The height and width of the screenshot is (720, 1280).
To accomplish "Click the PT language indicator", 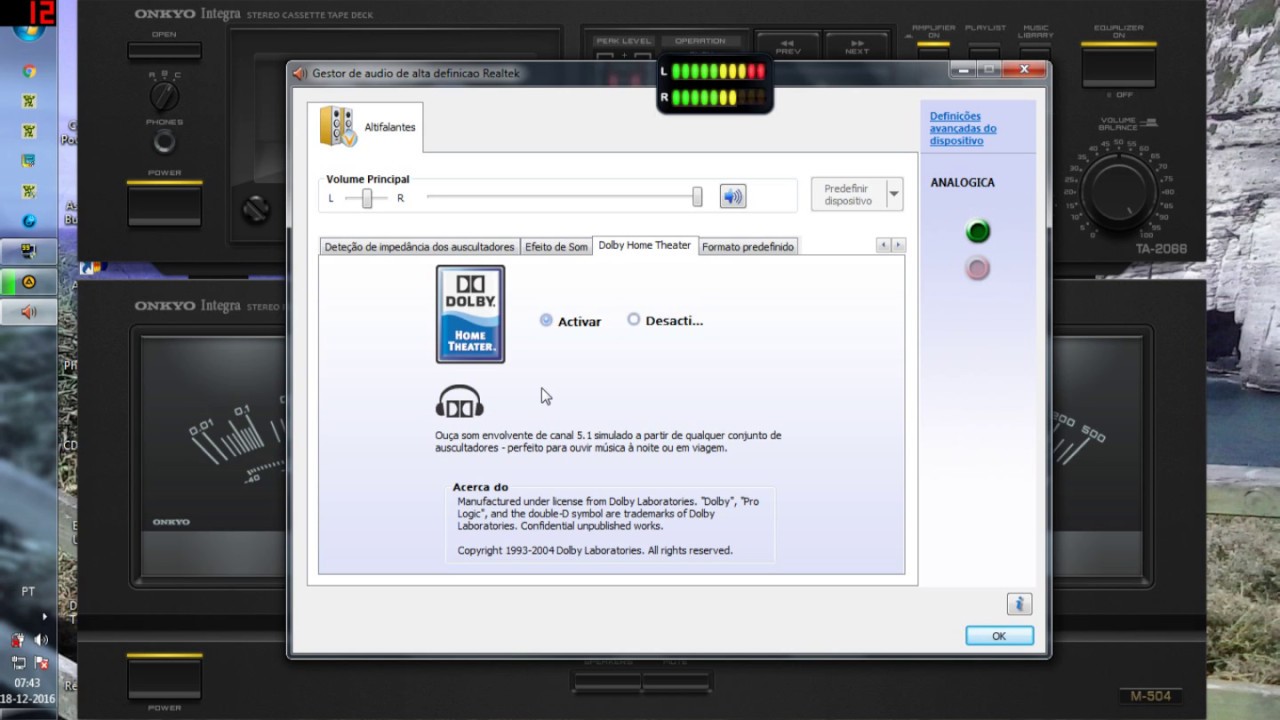I will pyautogui.click(x=28, y=592).
